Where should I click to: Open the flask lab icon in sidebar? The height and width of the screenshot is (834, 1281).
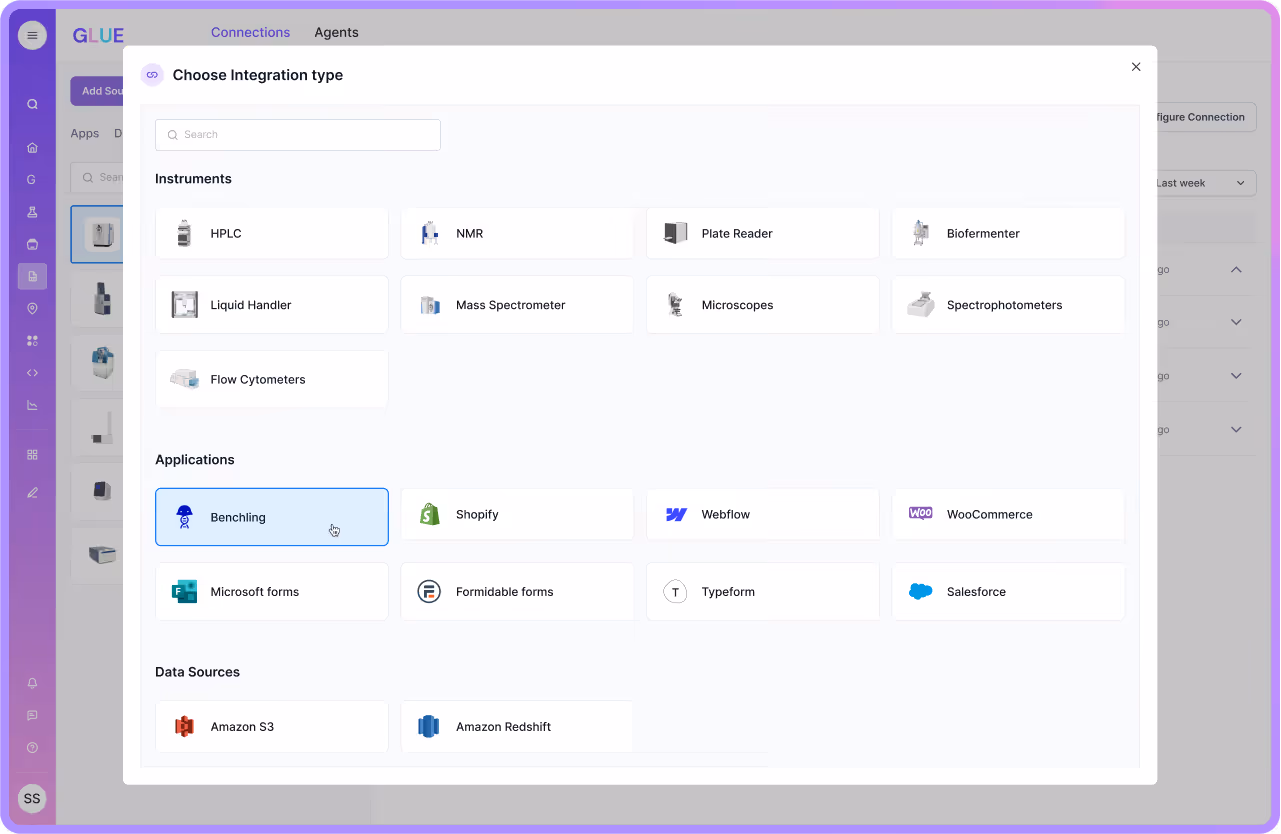(32, 212)
